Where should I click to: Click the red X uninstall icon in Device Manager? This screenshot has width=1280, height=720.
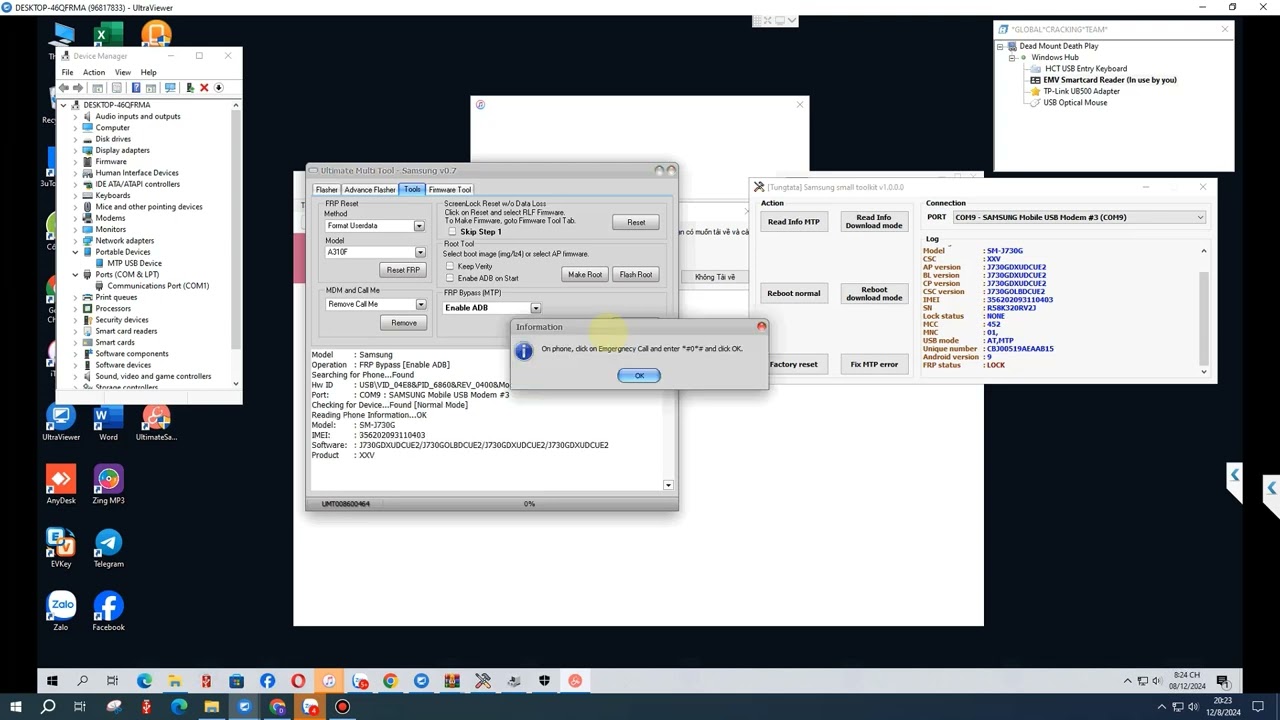pos(204,88)
